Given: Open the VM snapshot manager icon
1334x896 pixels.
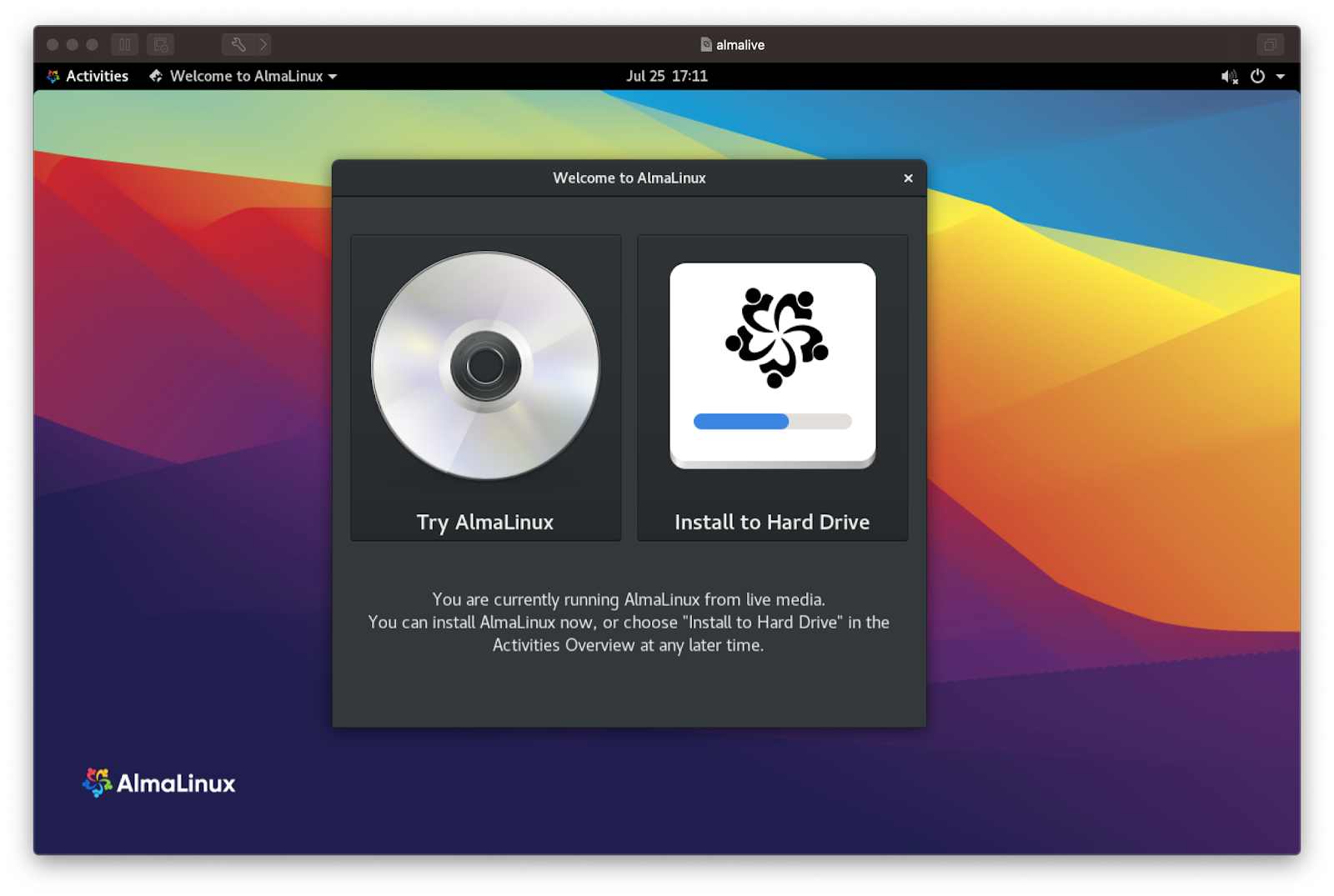Looking at the screenshot, I should click(160, 45).
